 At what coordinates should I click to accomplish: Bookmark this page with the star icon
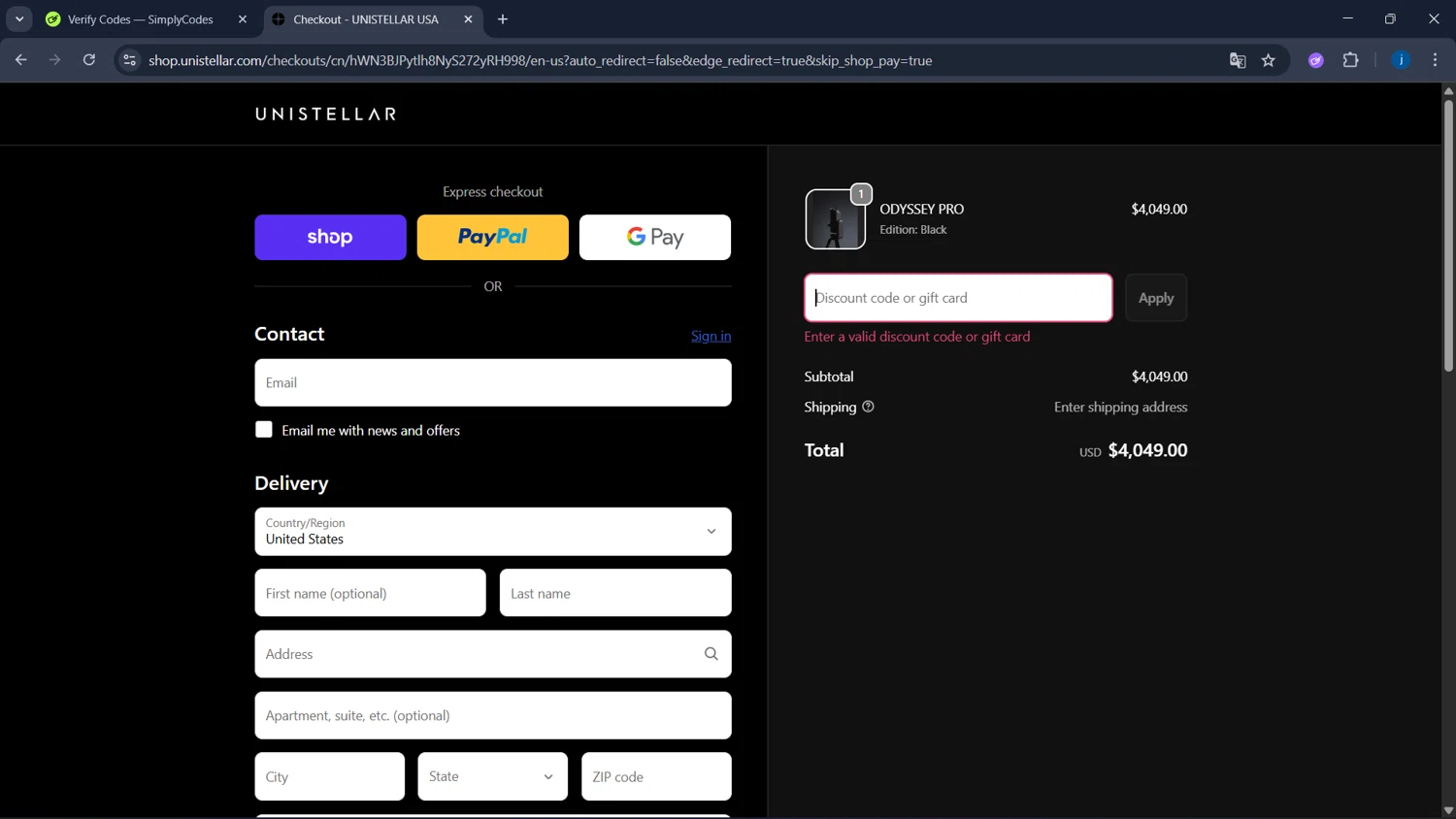[x=1269, y=60]
